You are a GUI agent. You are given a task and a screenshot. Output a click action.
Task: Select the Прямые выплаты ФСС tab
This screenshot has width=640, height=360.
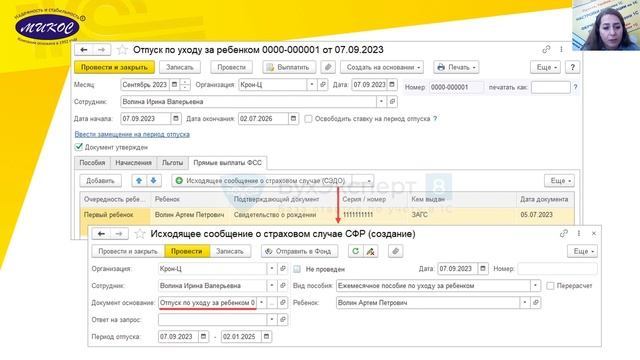pos(227,162)
